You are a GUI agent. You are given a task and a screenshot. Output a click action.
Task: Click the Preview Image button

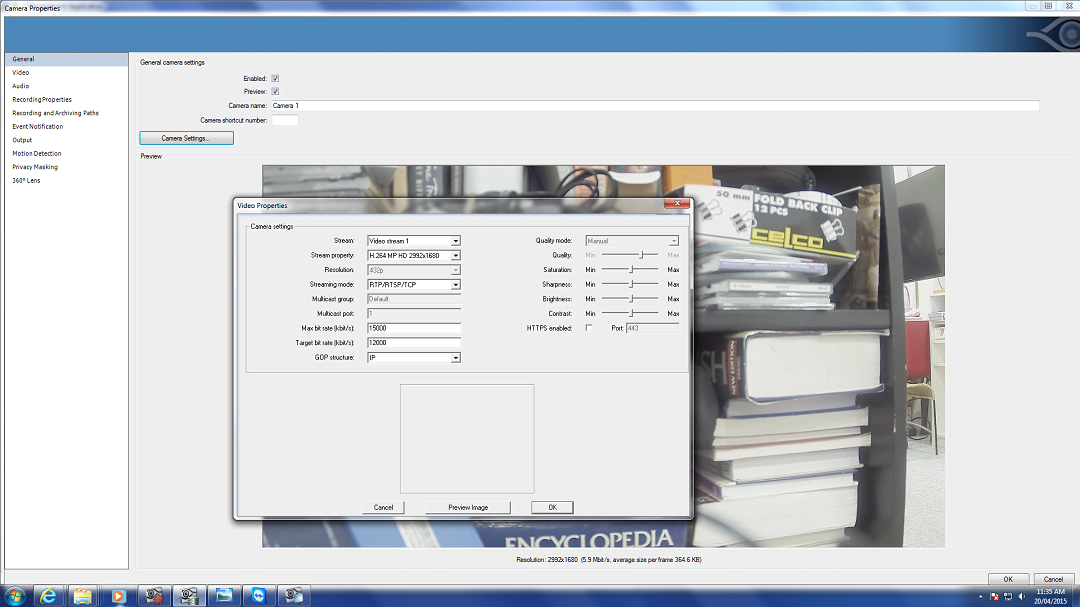point(468,507)
